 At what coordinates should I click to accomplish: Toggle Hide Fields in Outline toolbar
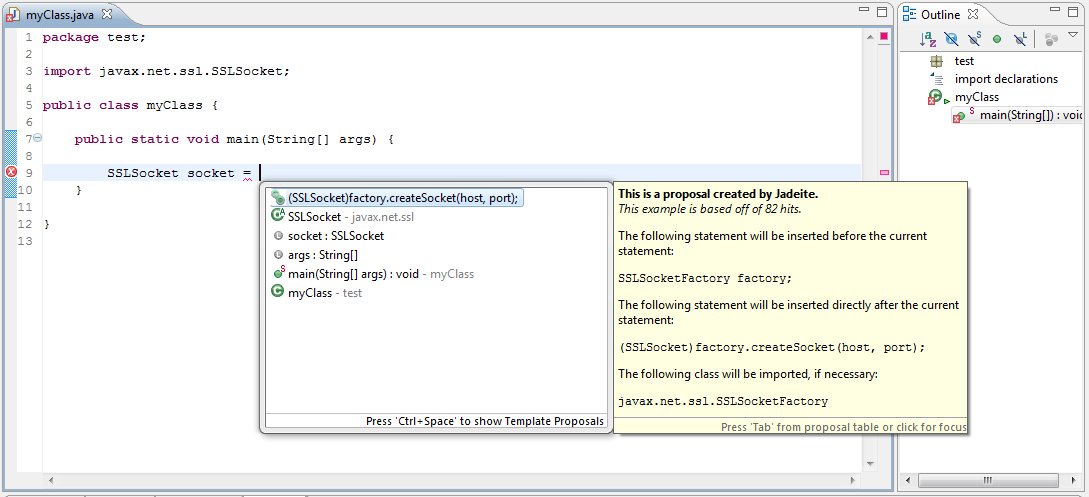952,40
